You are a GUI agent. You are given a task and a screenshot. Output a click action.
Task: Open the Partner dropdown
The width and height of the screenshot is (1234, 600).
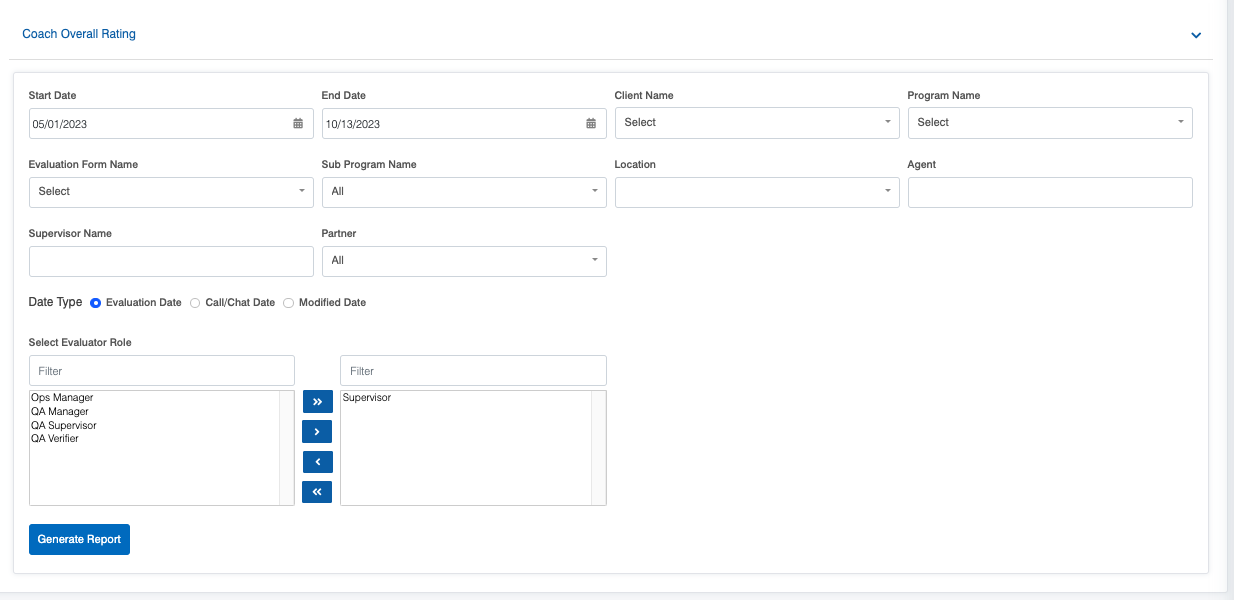464,260
